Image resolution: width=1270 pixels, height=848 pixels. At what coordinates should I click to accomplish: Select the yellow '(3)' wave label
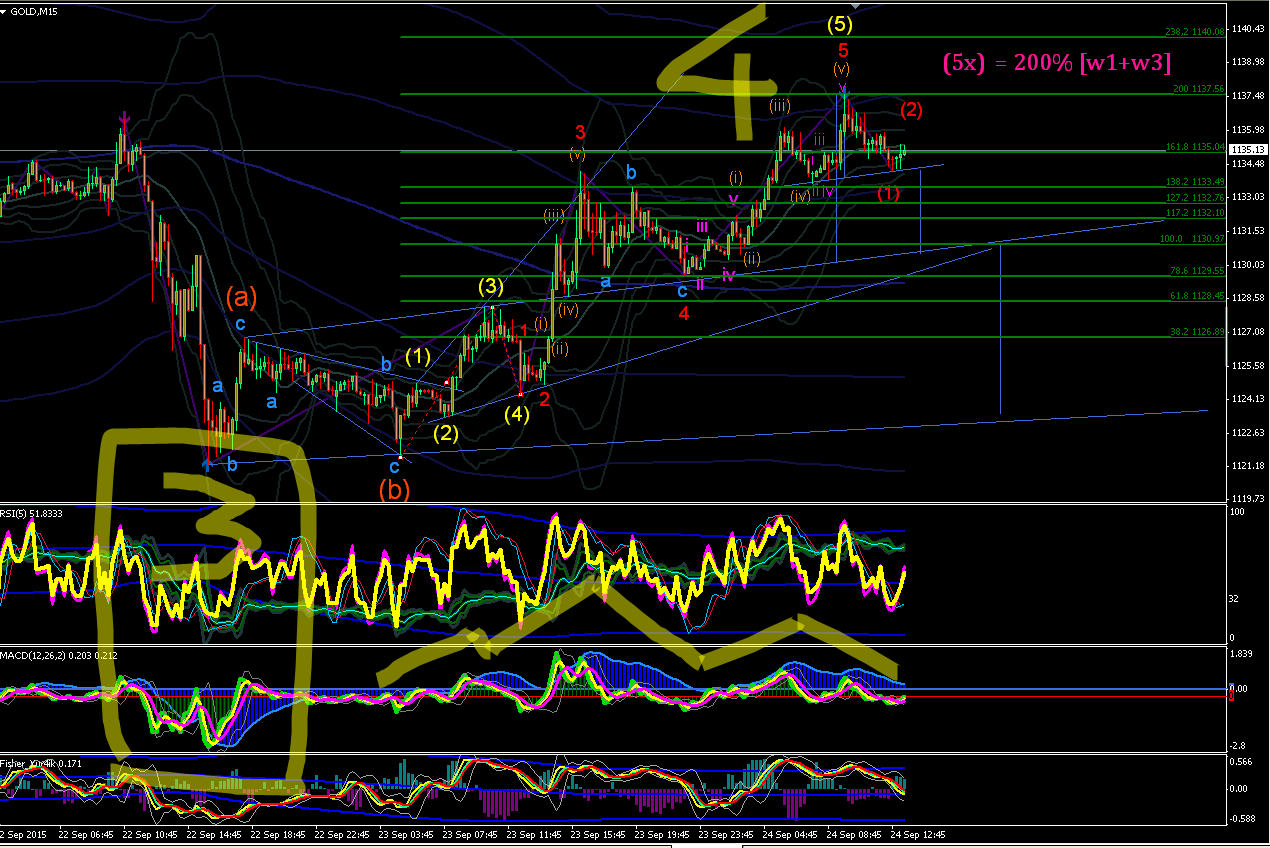tap(490, 287)
